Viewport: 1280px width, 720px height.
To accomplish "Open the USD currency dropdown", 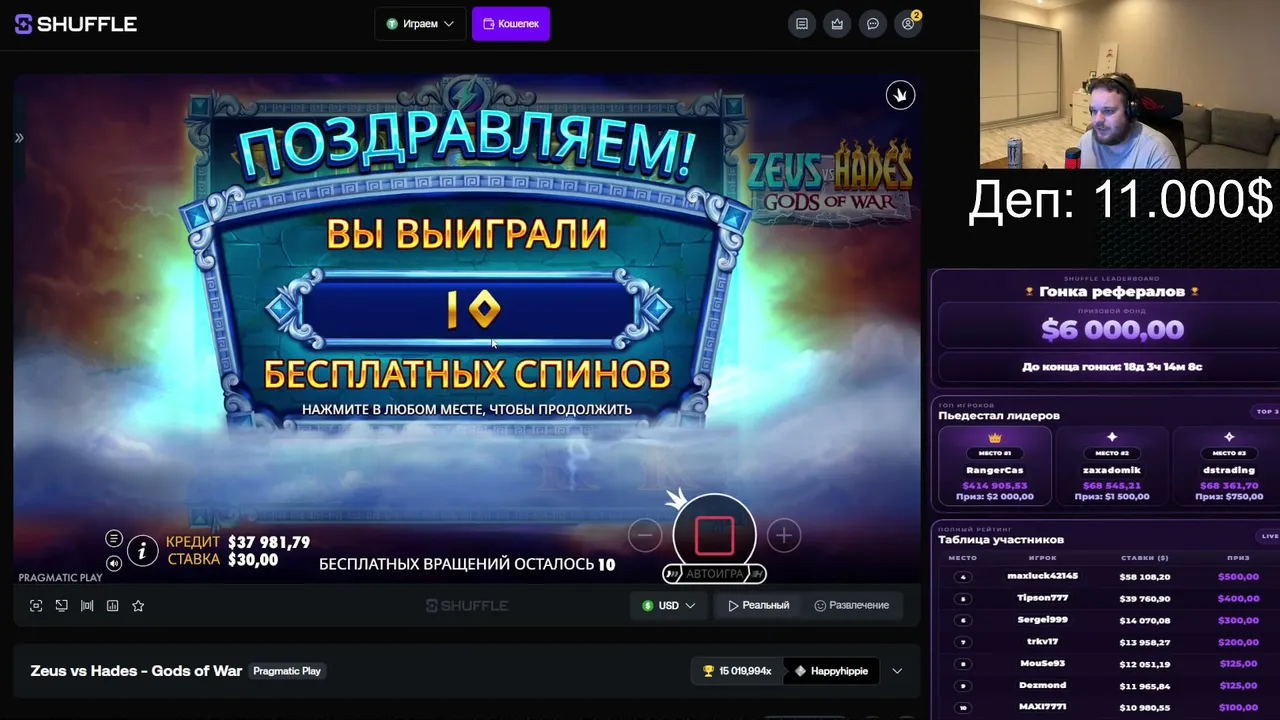I will pos(669,605).
